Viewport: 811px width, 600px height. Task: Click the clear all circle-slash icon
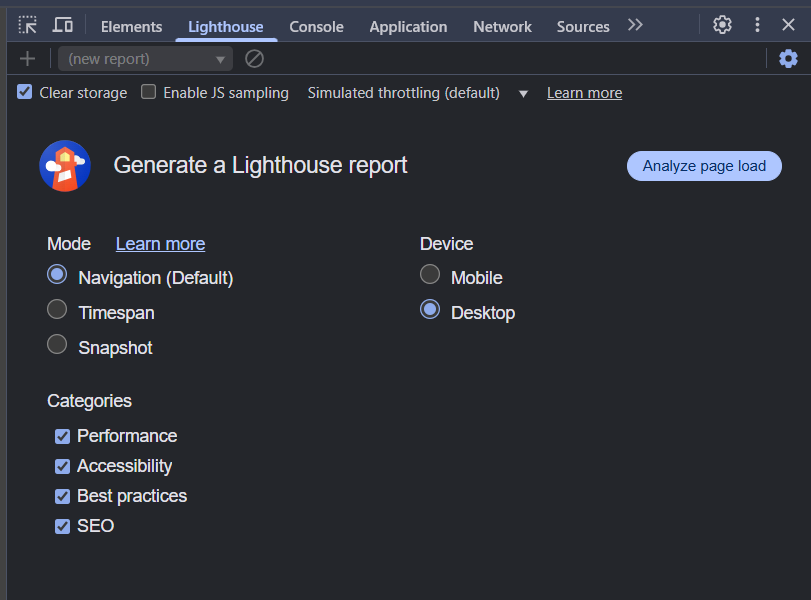tap(254, 59)
